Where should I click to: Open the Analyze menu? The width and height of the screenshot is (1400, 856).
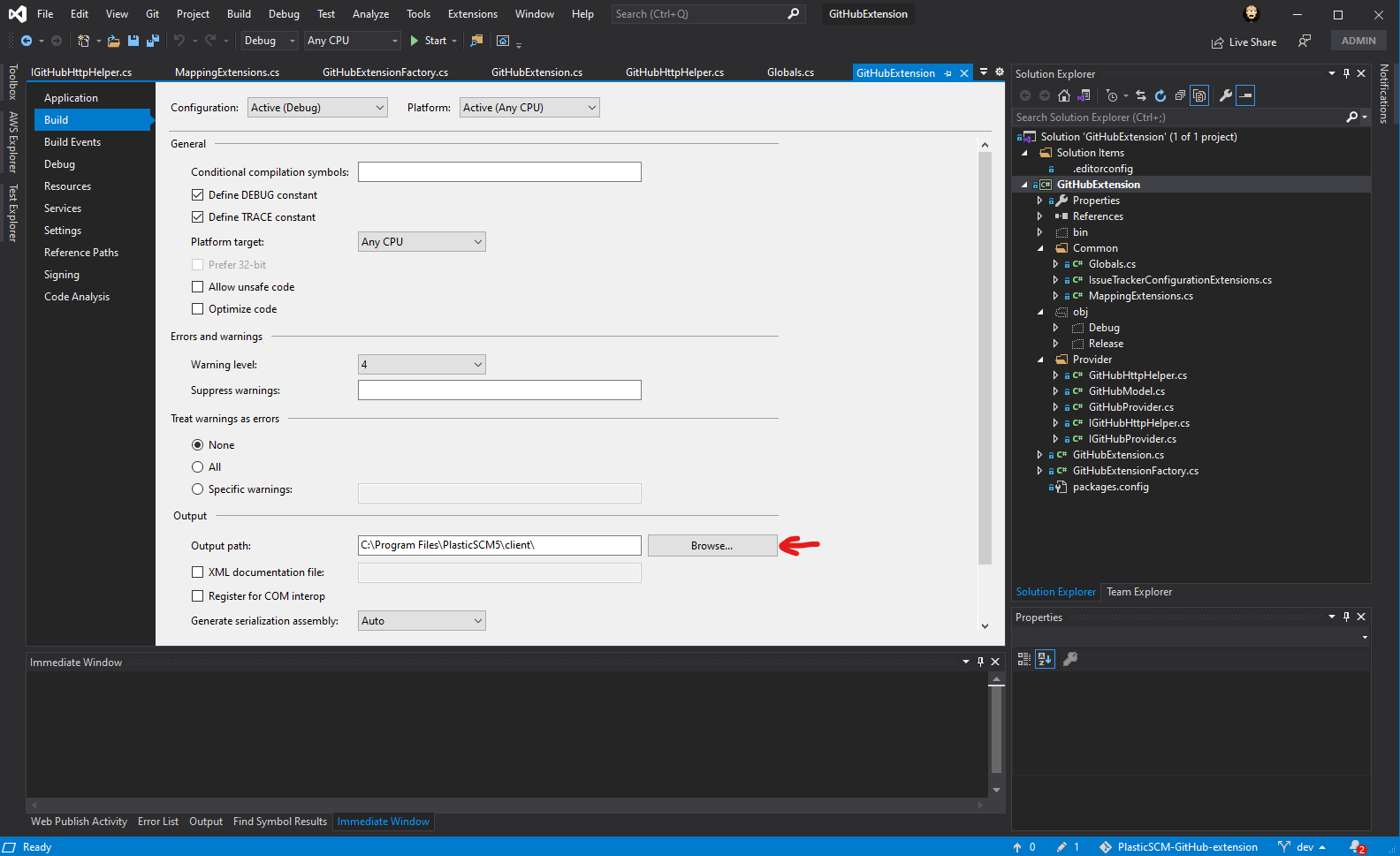370,14
